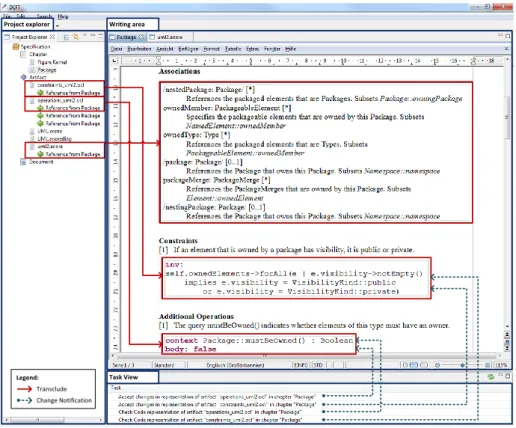Close the Package editor tab
The width and height of the screenshot is (516, 428).
point(142,37)
